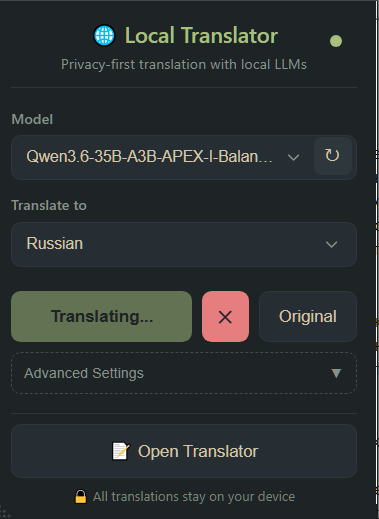Click the All translations stay on device note

(x=194, y=497)
